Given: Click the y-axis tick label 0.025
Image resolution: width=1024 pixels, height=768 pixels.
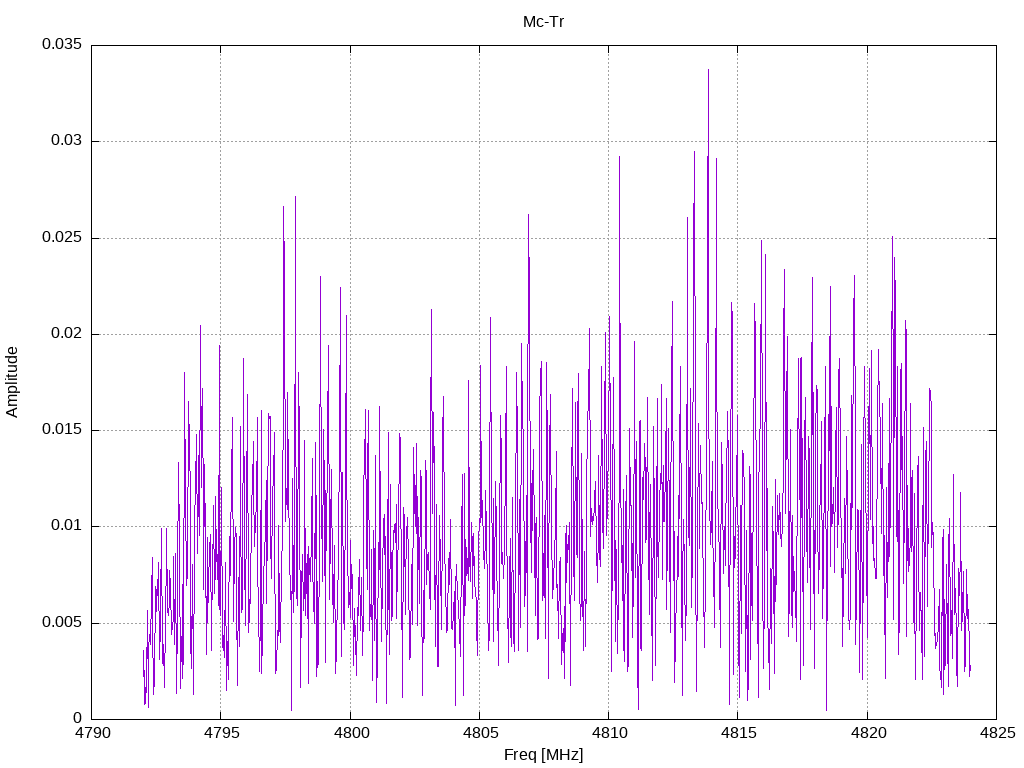Looking at the screenshot, I should coord(62,237).
